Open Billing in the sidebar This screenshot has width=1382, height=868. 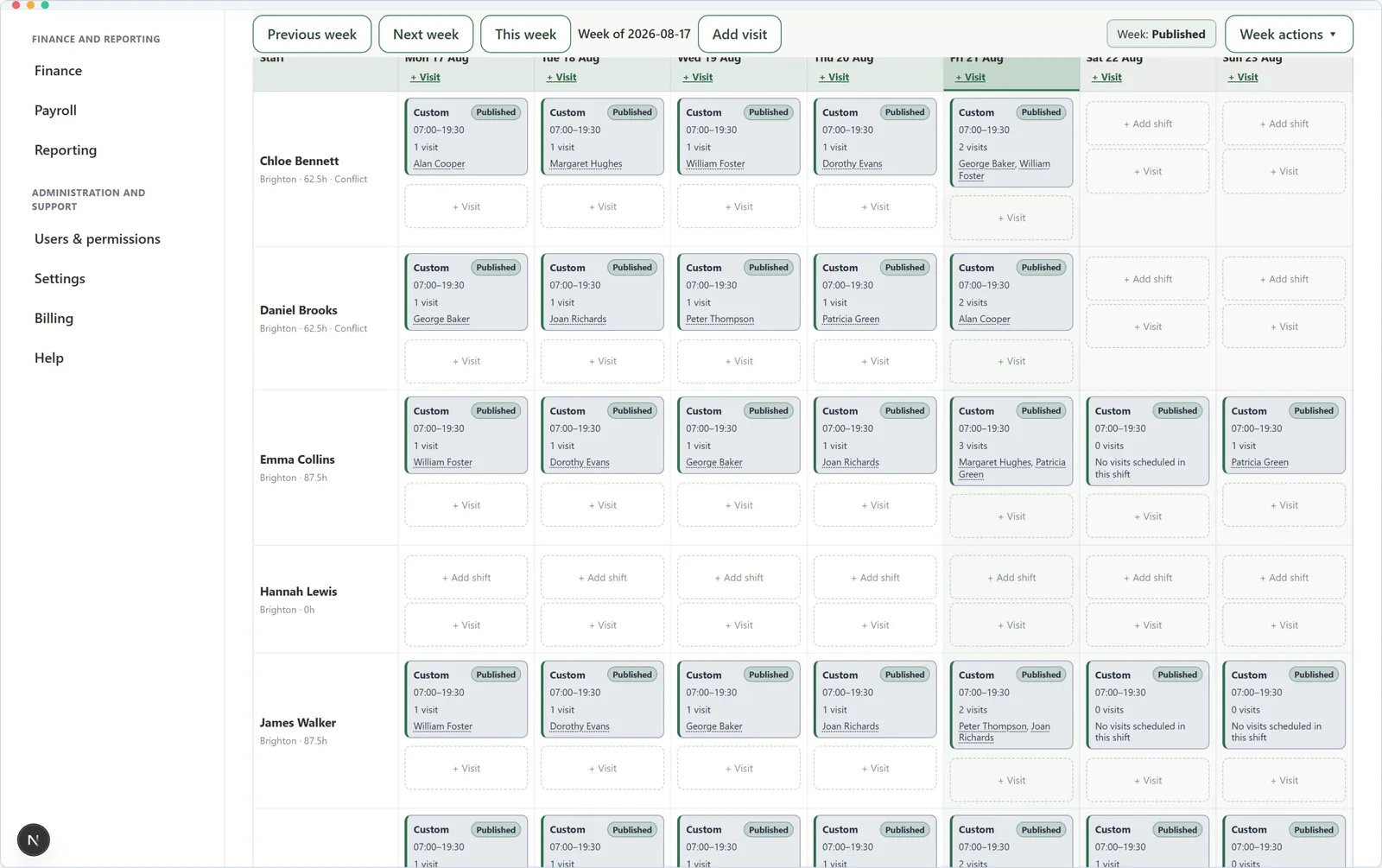tap(54, 319)
